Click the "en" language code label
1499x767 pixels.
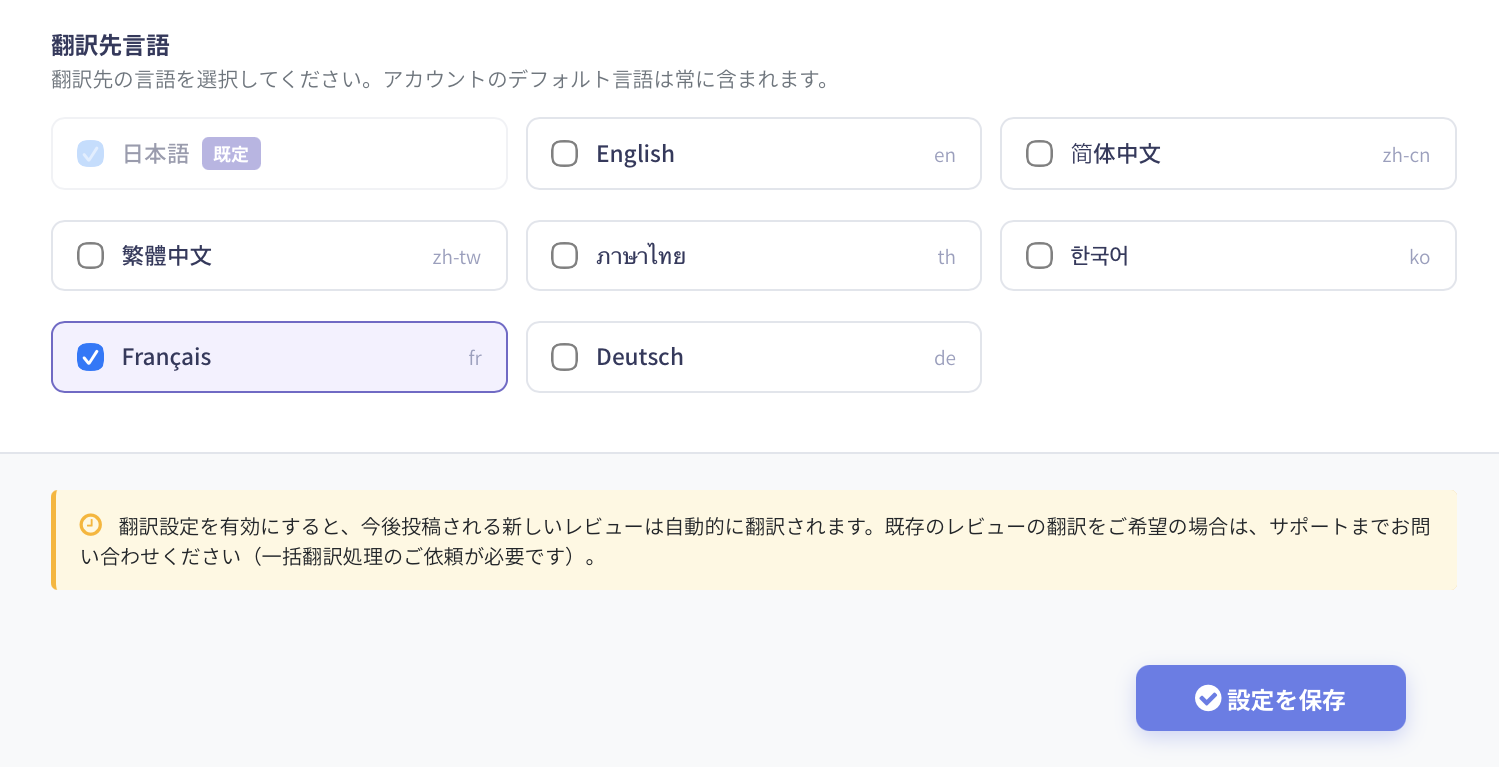coord(944,155)
